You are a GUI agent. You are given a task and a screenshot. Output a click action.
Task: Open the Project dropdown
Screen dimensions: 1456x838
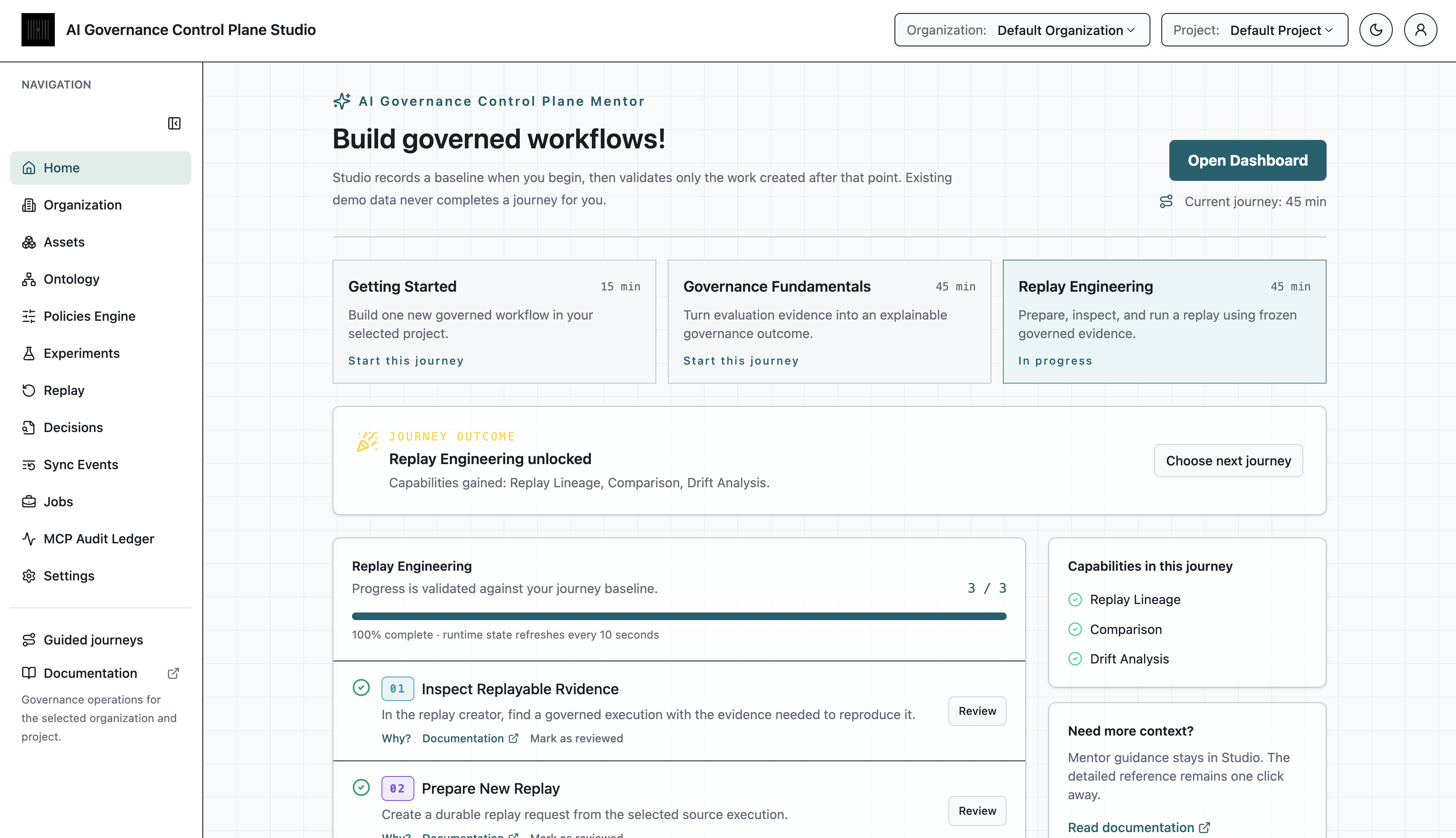click(1255, 30)
